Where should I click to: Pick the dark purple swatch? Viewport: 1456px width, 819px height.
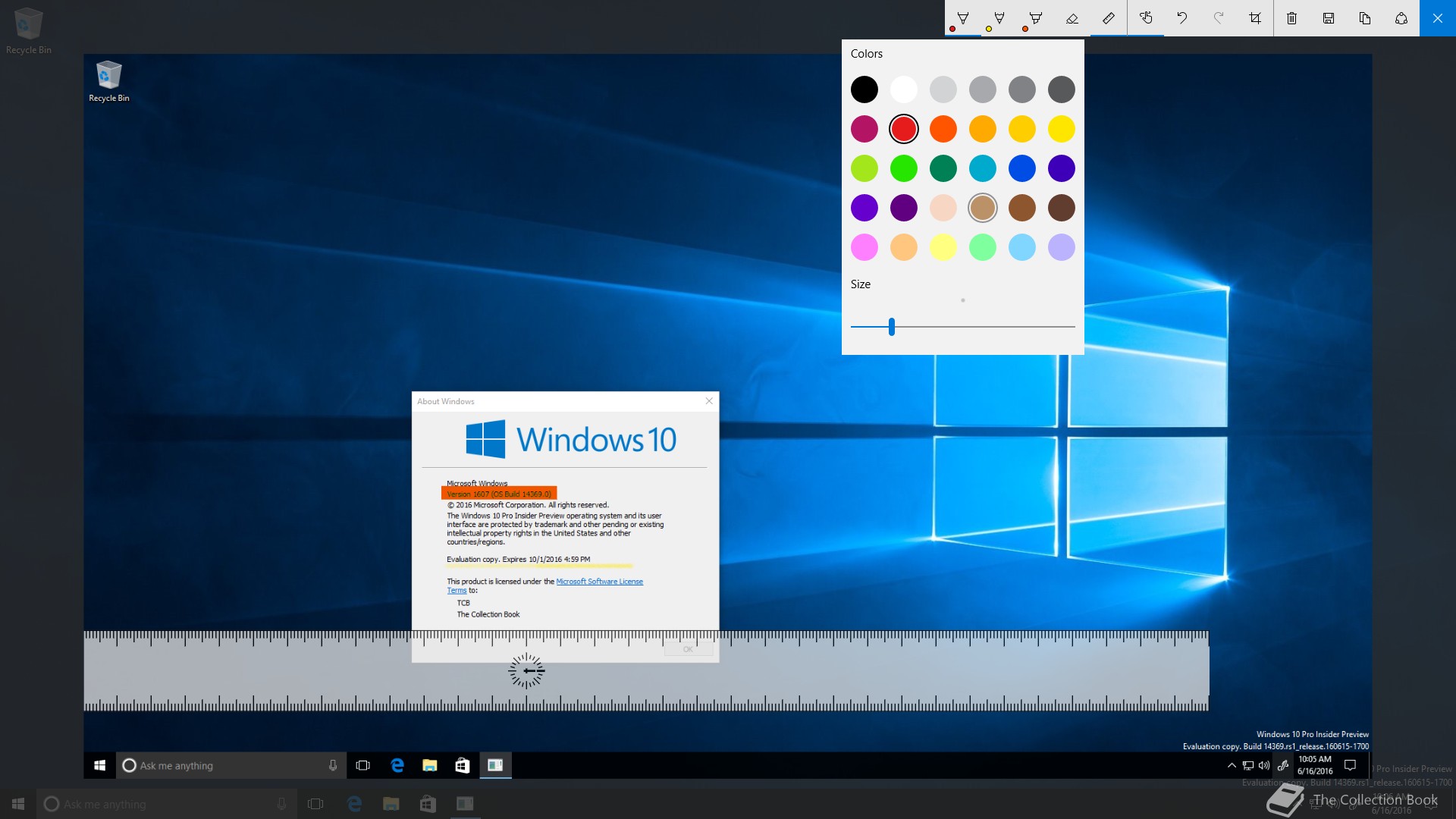pyautogui.click(x=904, y=208)
